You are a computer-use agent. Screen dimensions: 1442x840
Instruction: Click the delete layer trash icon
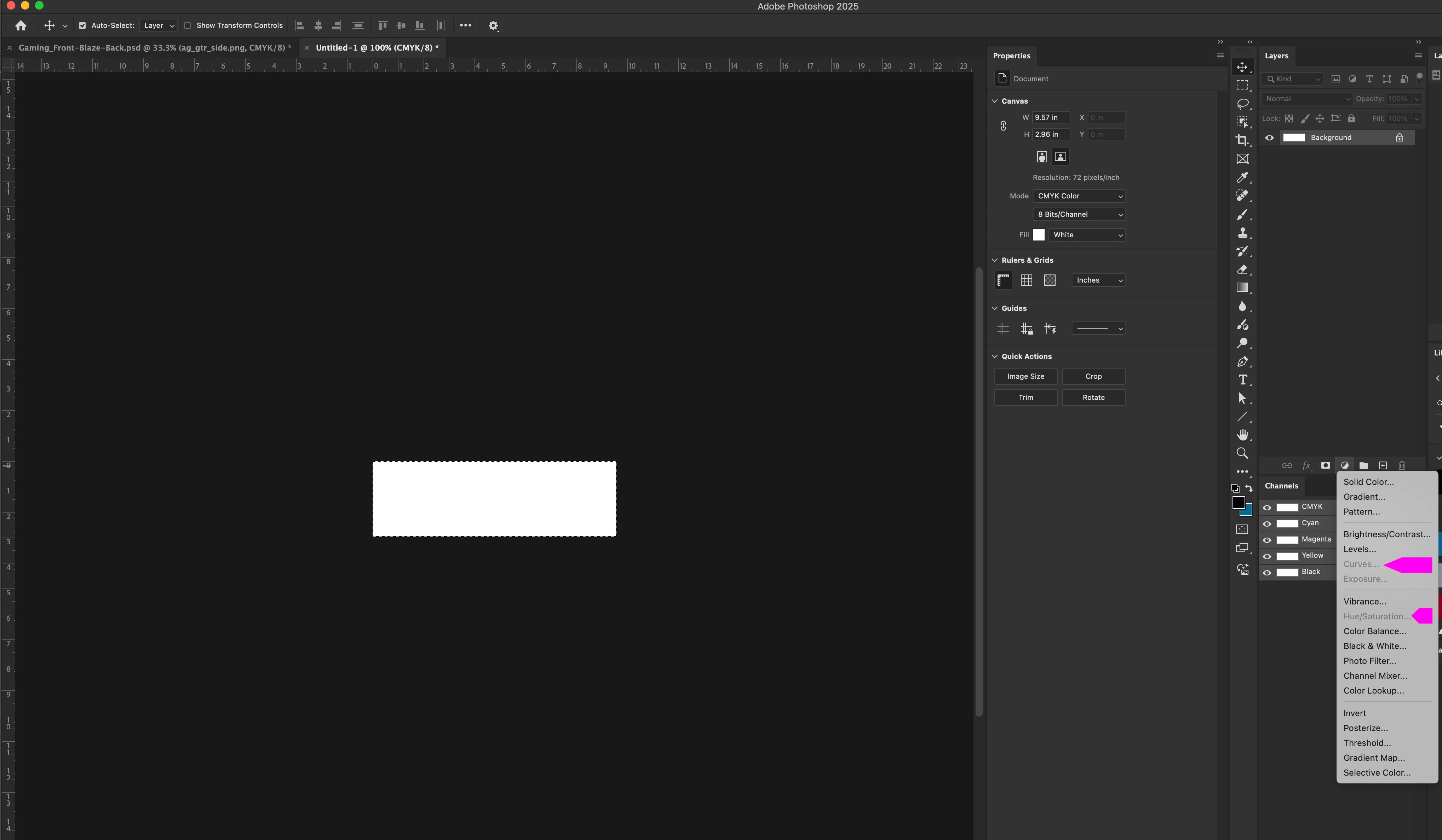click(x=1401, y=465)
